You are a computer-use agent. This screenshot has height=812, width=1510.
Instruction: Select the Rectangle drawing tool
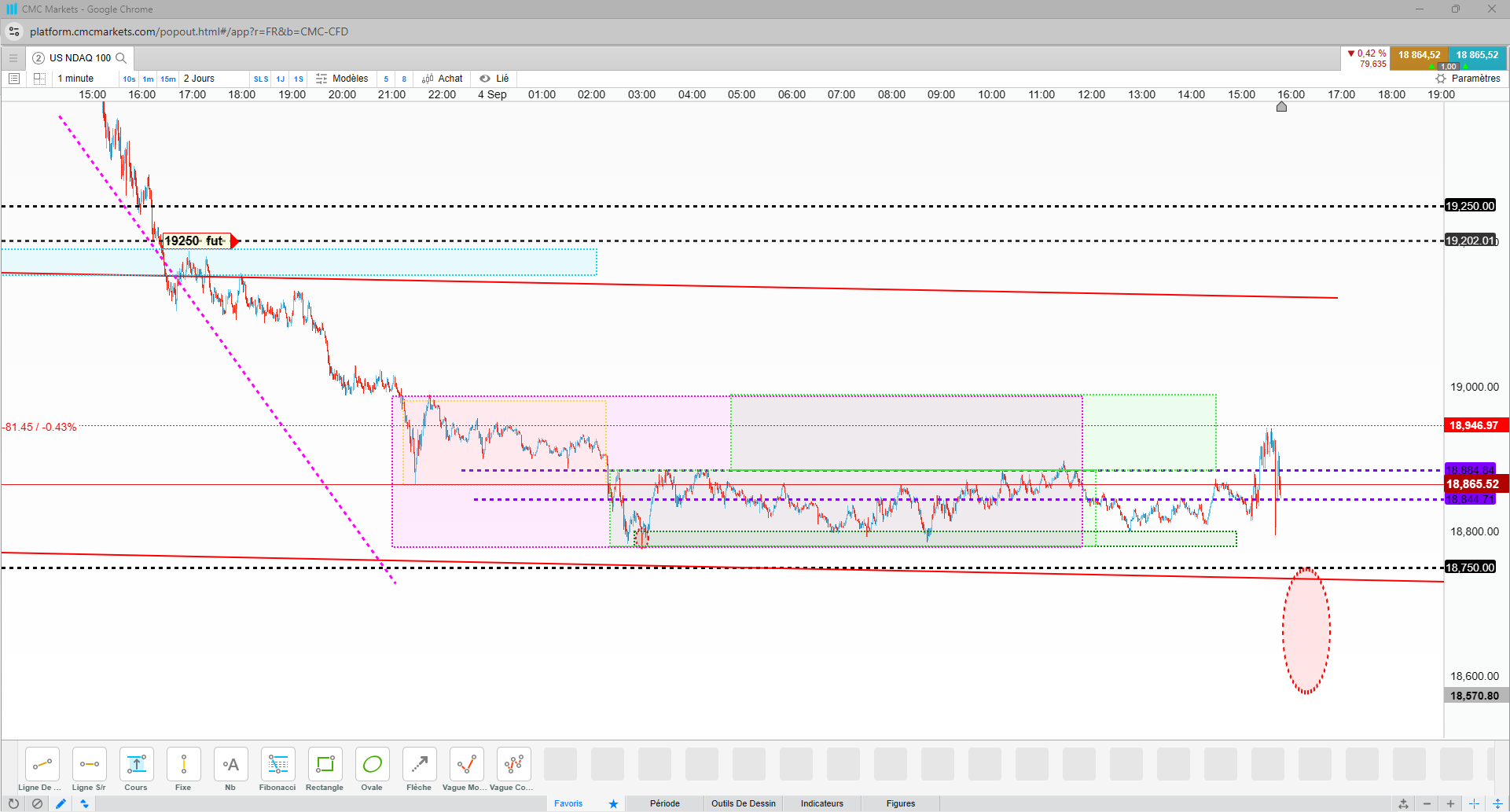click(x=325, y=769)
